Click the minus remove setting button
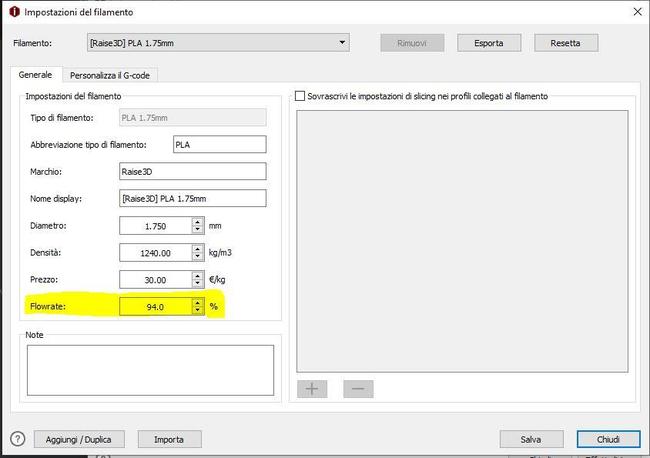 click(x=359, y=388)
